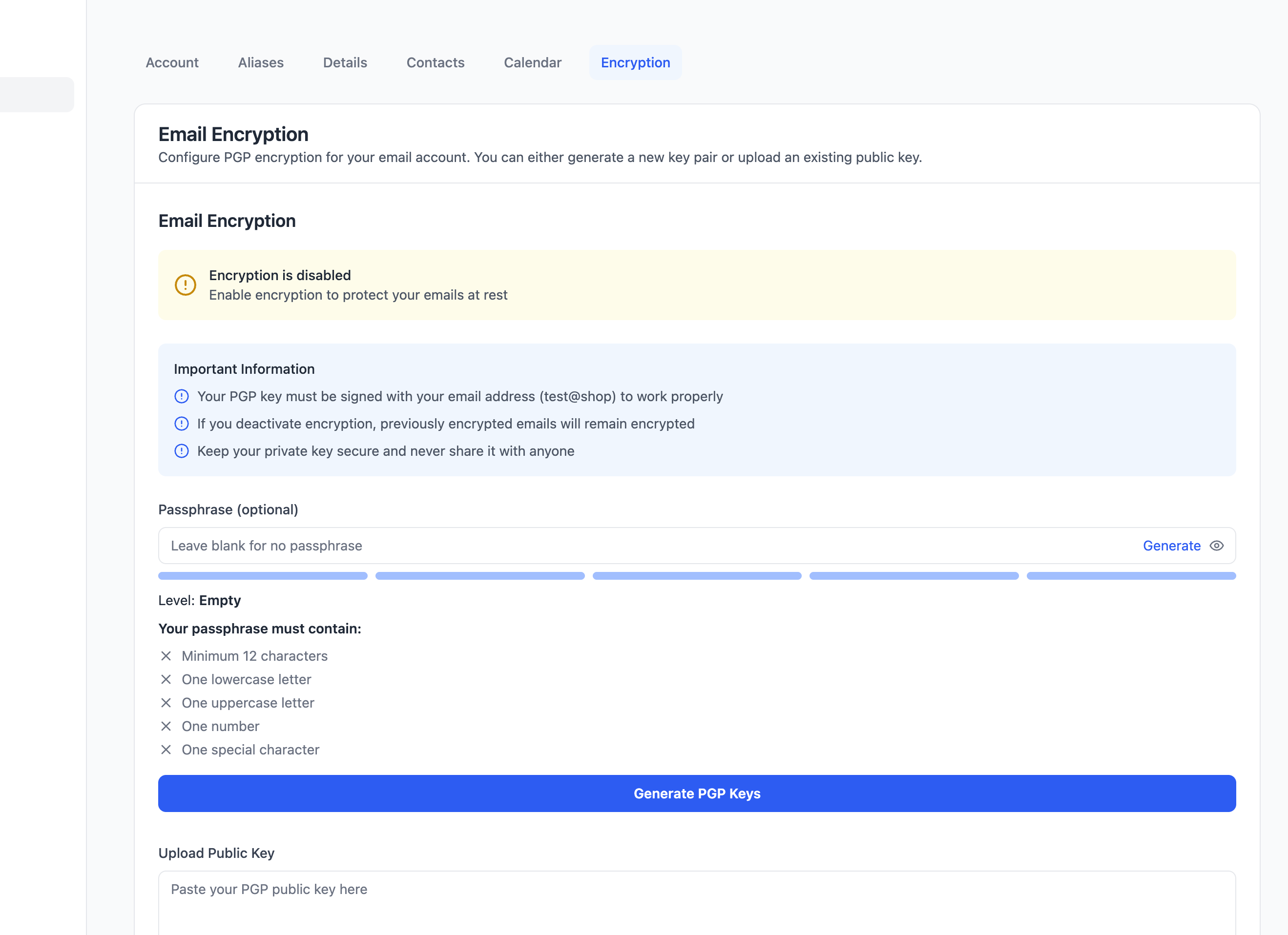Go to the Details tab
The width and height of the screenshot is (1288, 935).
tap(345, 62)
